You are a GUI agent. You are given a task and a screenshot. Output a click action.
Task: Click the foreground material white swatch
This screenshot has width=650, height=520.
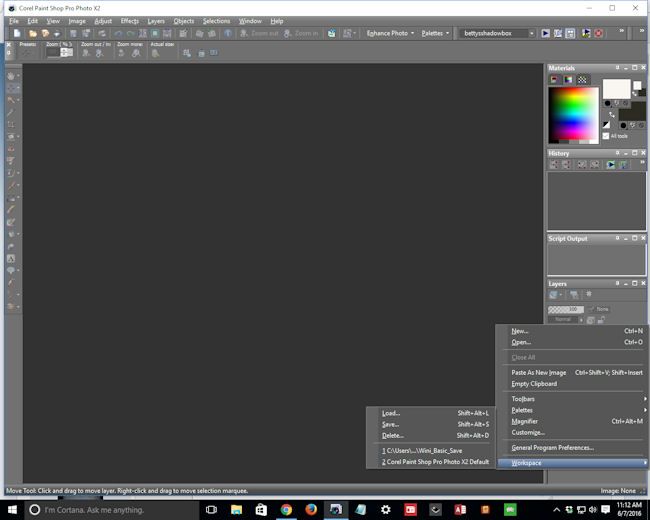pyautogui.click(x=616, y=89)
